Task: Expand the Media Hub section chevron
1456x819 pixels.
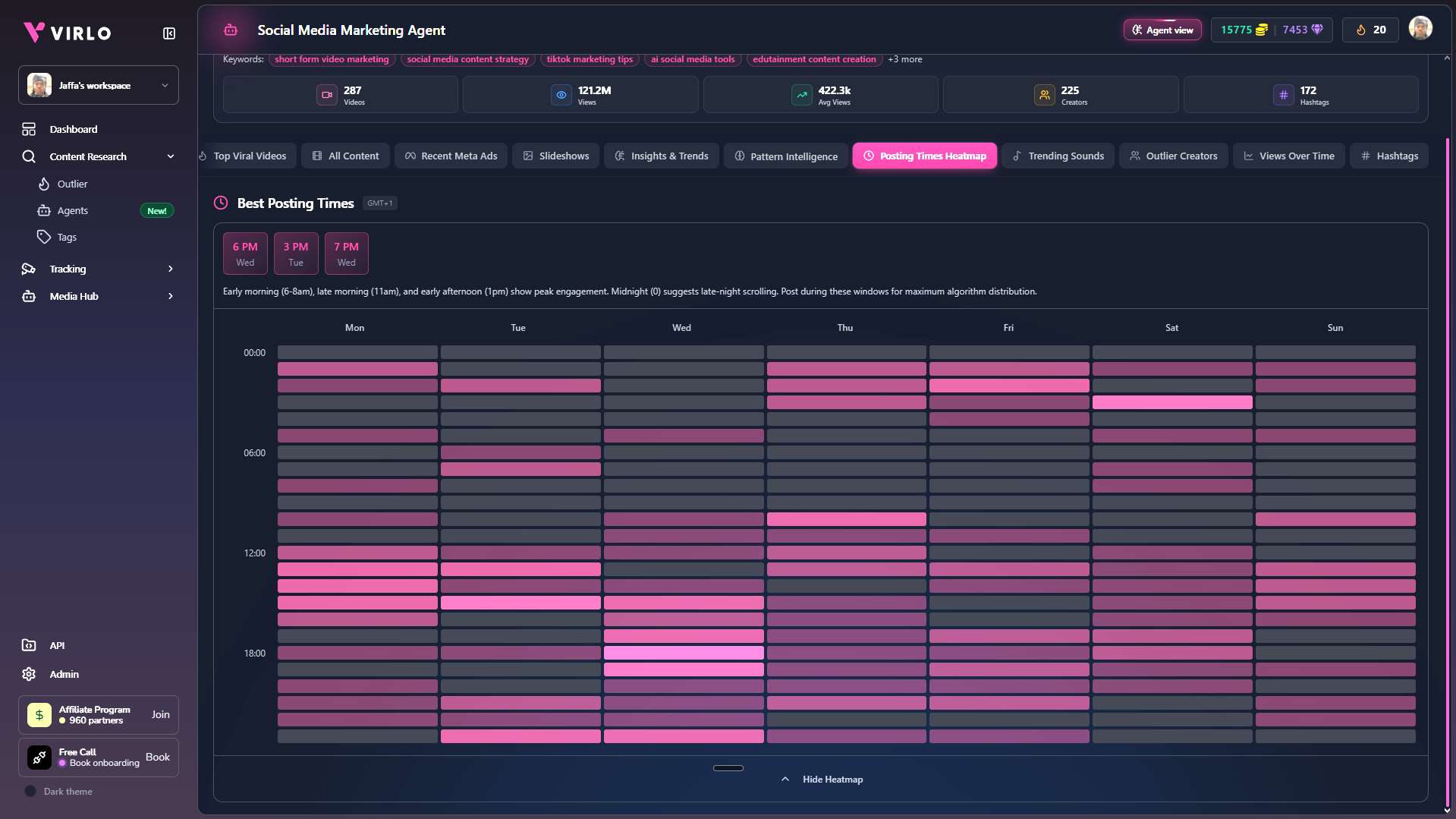Action: [x=171, y=296]
